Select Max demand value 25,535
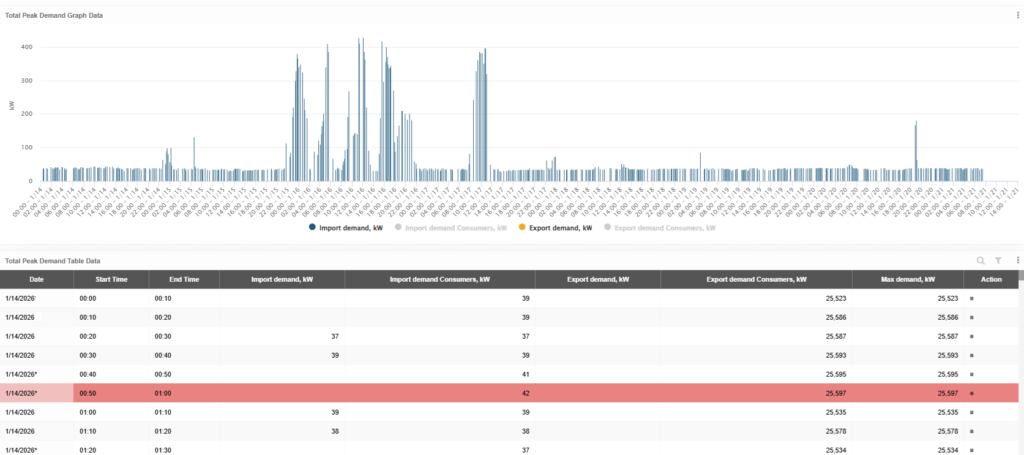 click(x=948, y=413)
